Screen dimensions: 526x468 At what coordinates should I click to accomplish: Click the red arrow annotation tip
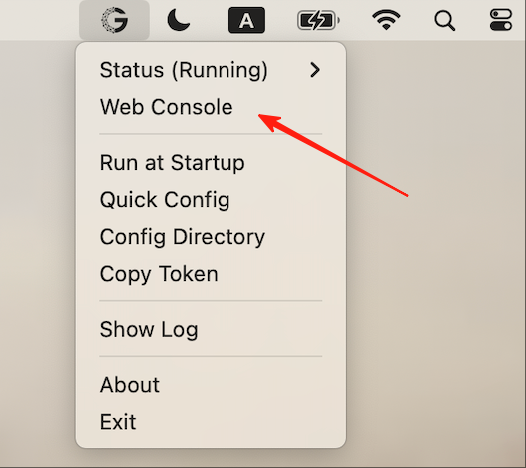[261, 116]
